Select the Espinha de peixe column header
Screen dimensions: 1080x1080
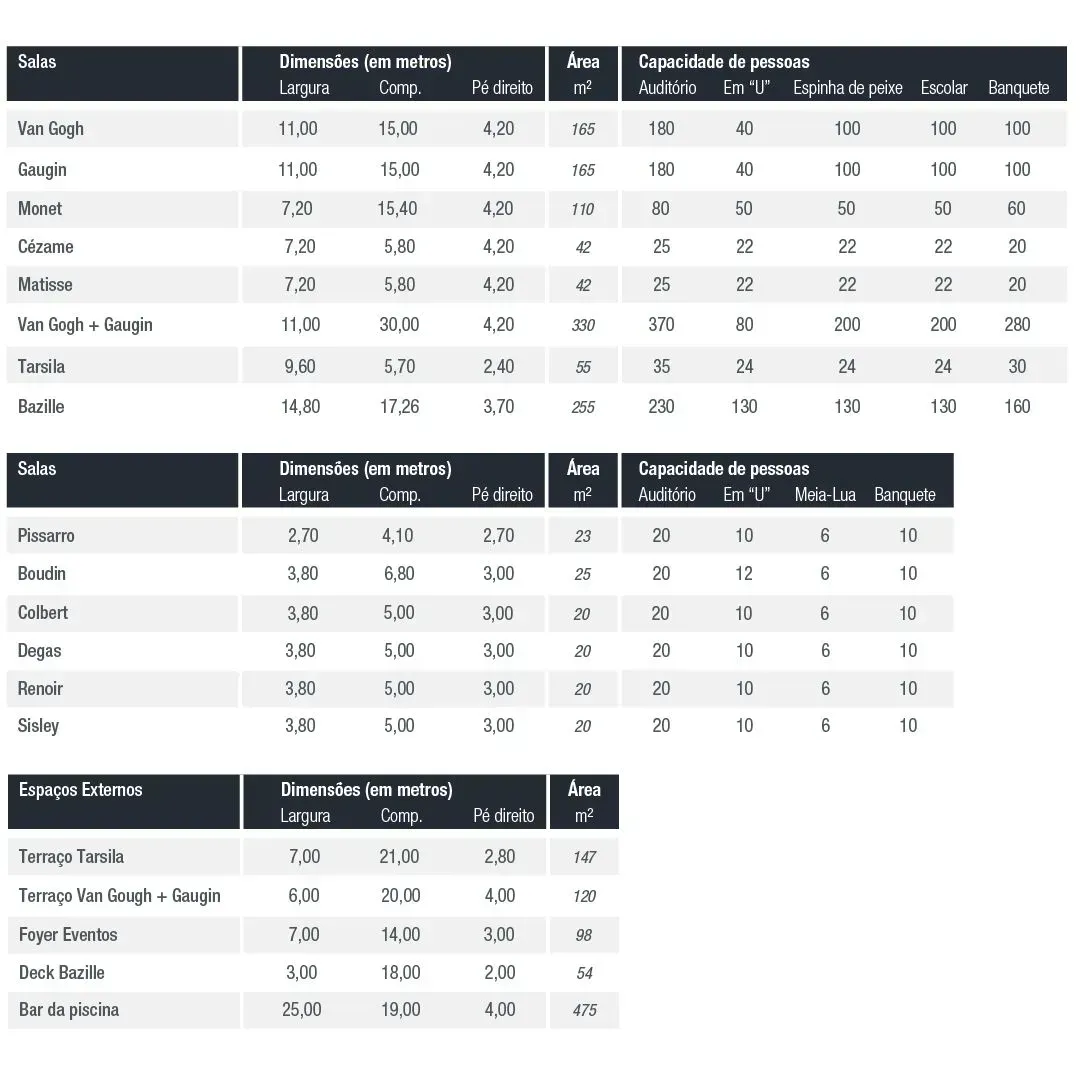tap(847, 88)
